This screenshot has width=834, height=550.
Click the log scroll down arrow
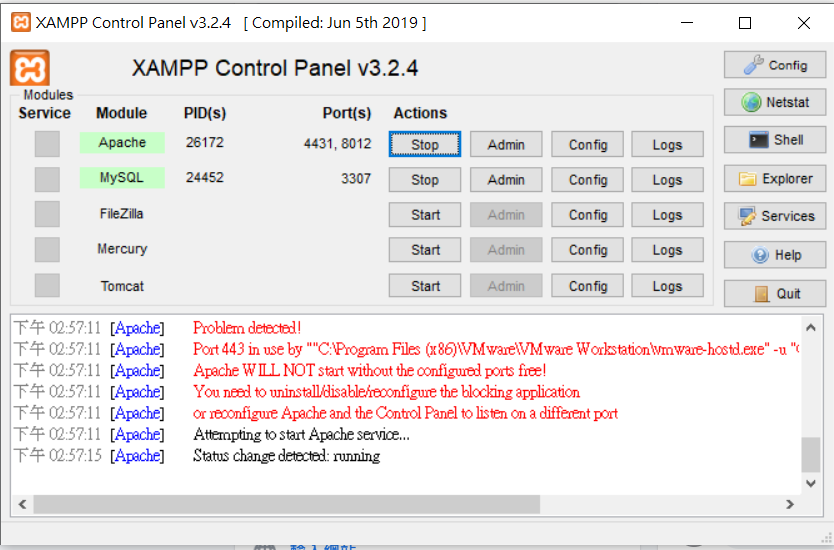(811, 483)
